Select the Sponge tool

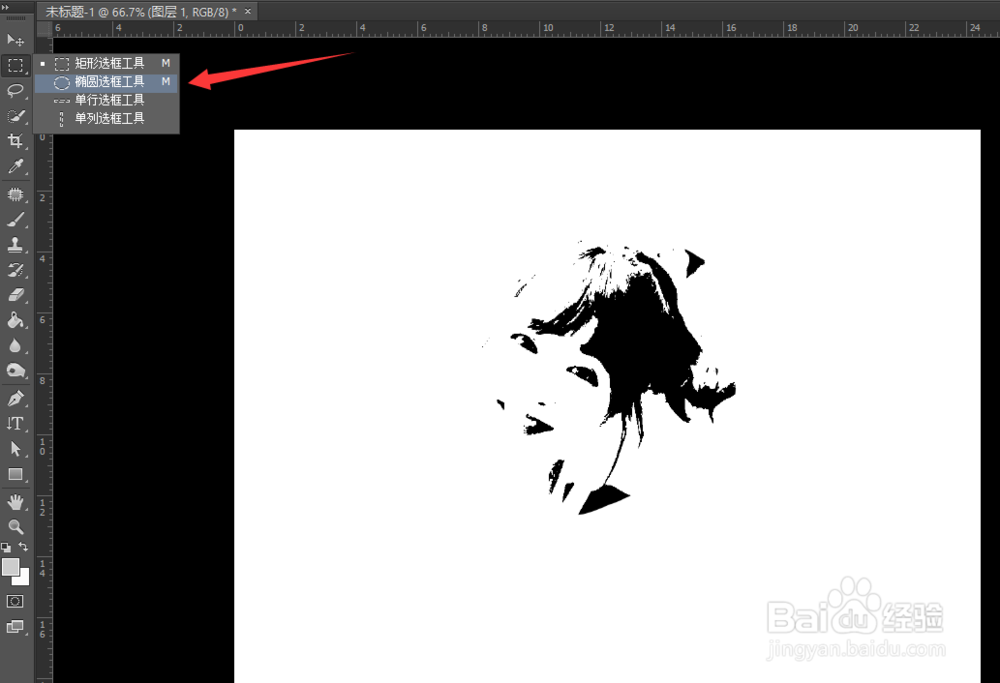click(x=15, y=371)
